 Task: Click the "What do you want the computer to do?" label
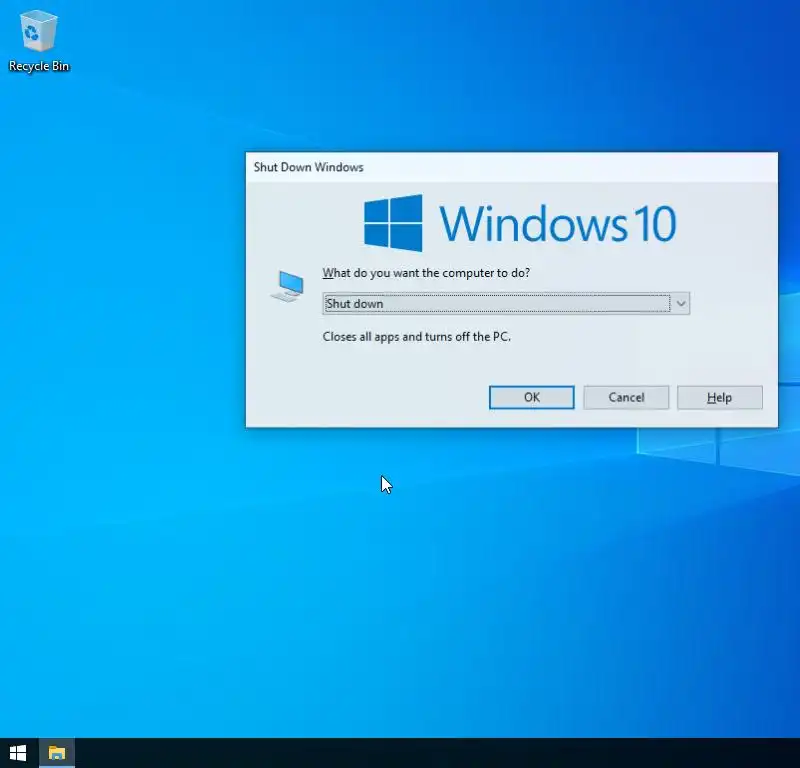[x=426, y=273]
